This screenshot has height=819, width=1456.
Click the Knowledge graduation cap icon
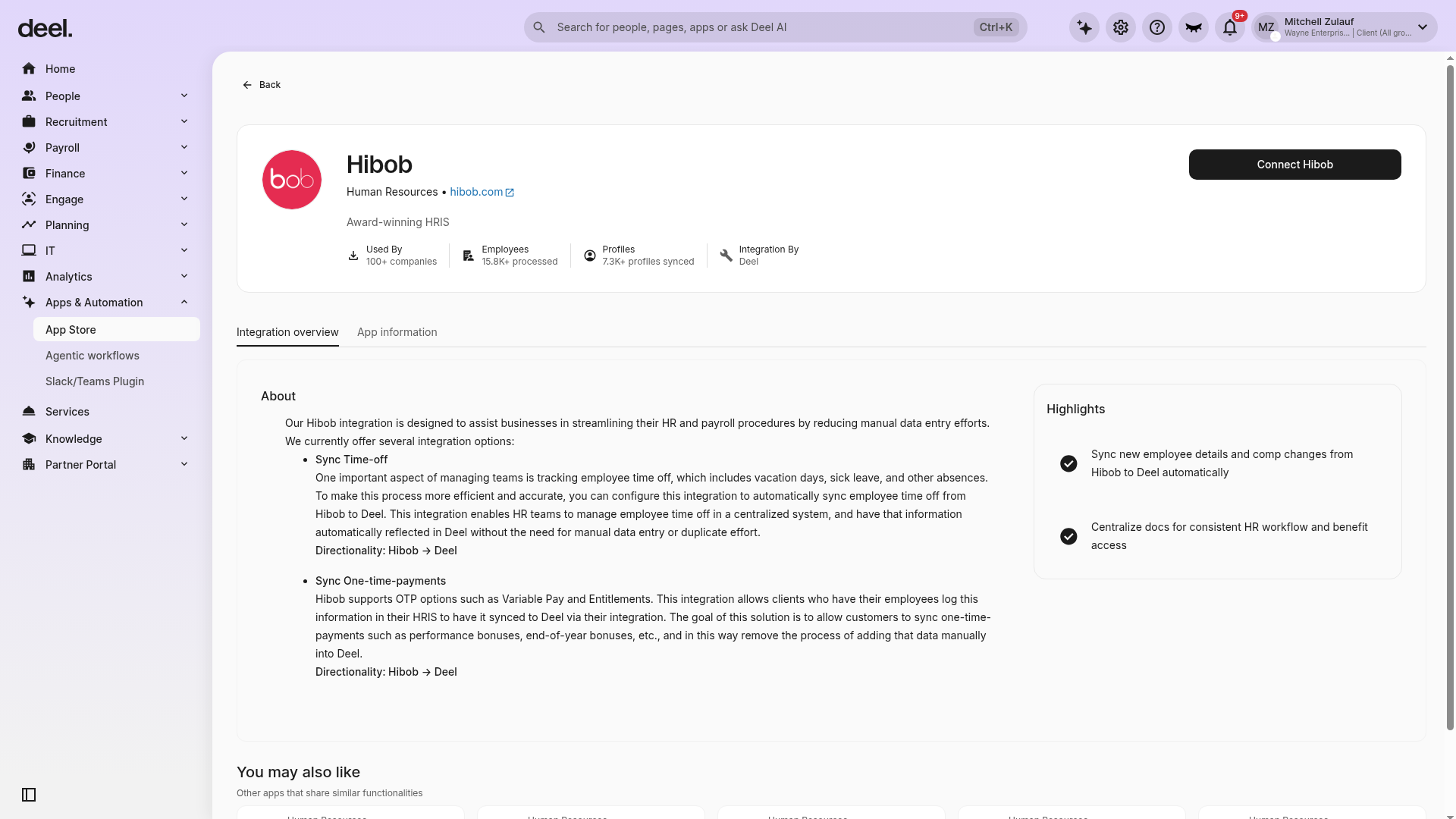coord(29,439)
